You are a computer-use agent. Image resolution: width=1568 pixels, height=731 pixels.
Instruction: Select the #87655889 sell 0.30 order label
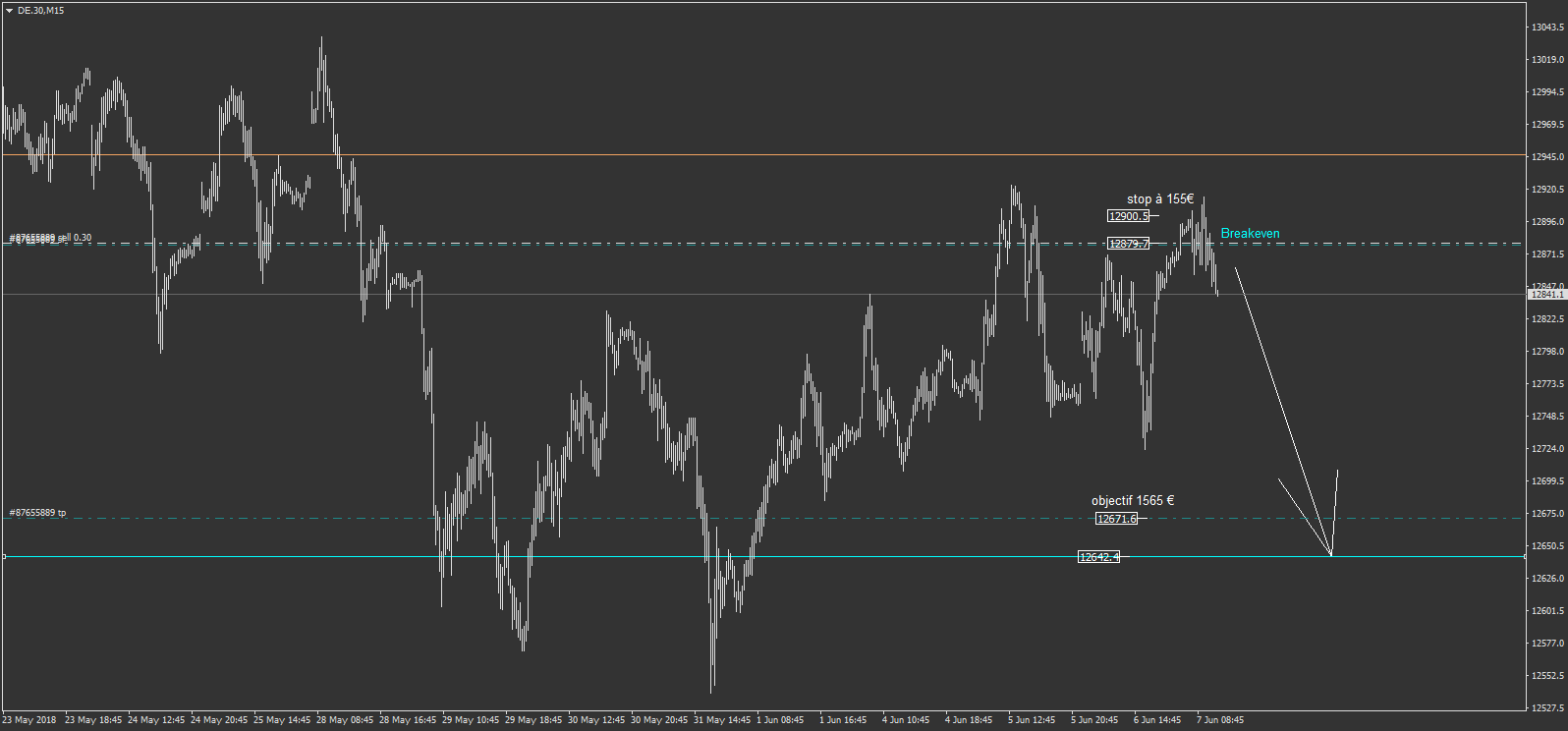(x=50, y=239)
